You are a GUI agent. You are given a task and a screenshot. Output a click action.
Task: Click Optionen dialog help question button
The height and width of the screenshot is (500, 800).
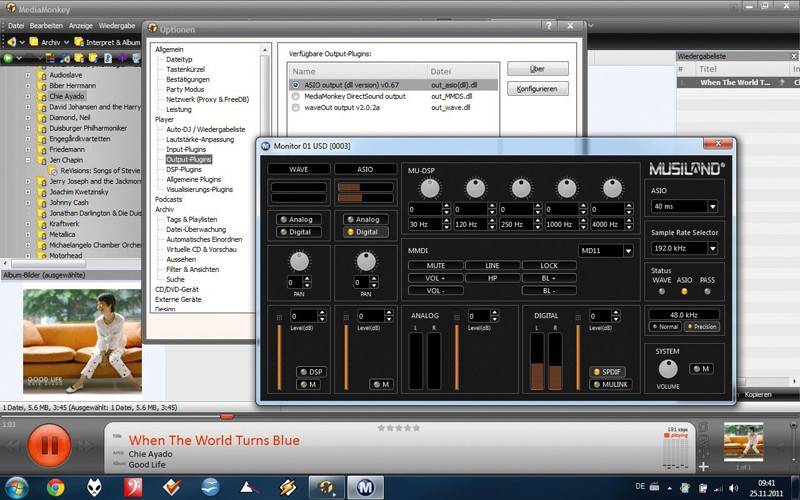coord(548,26)
